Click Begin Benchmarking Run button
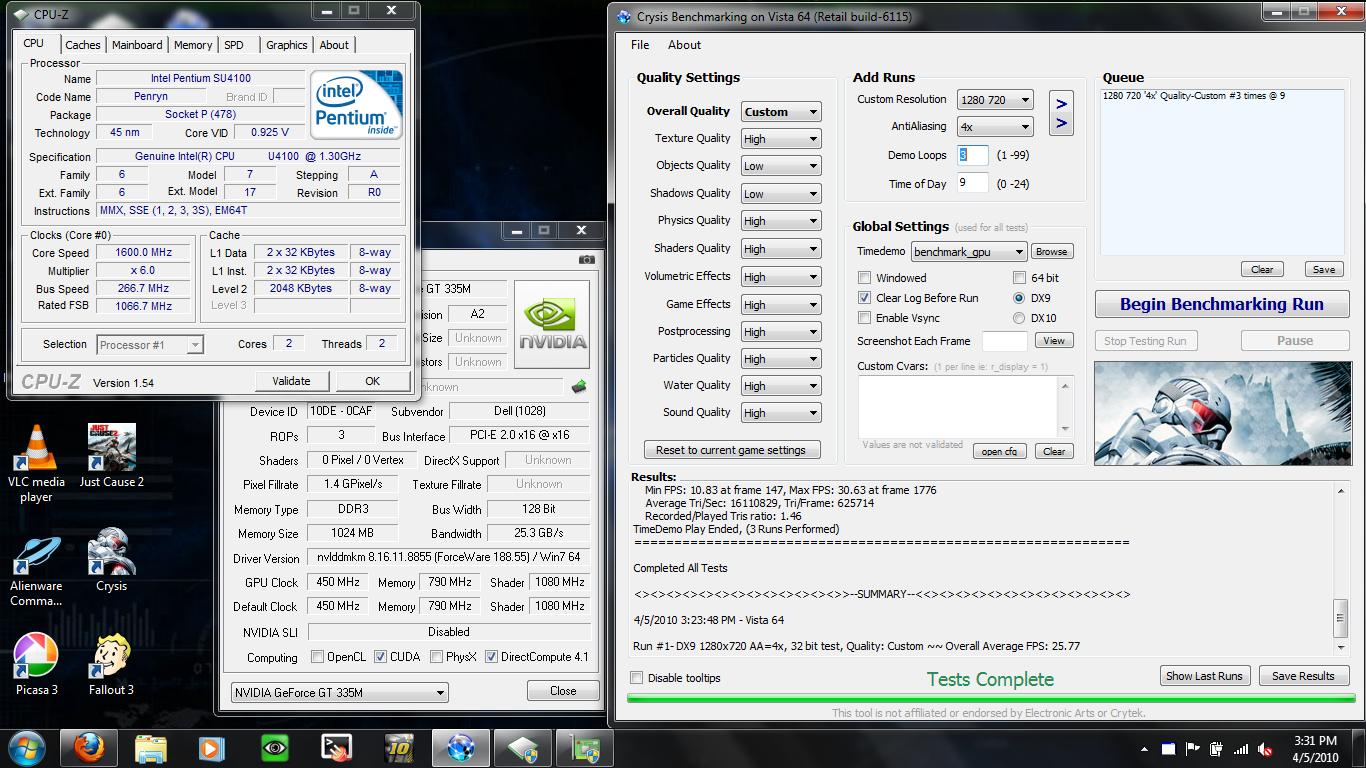The width and height of the screenshot is (1366, 768). point(1221,304)
